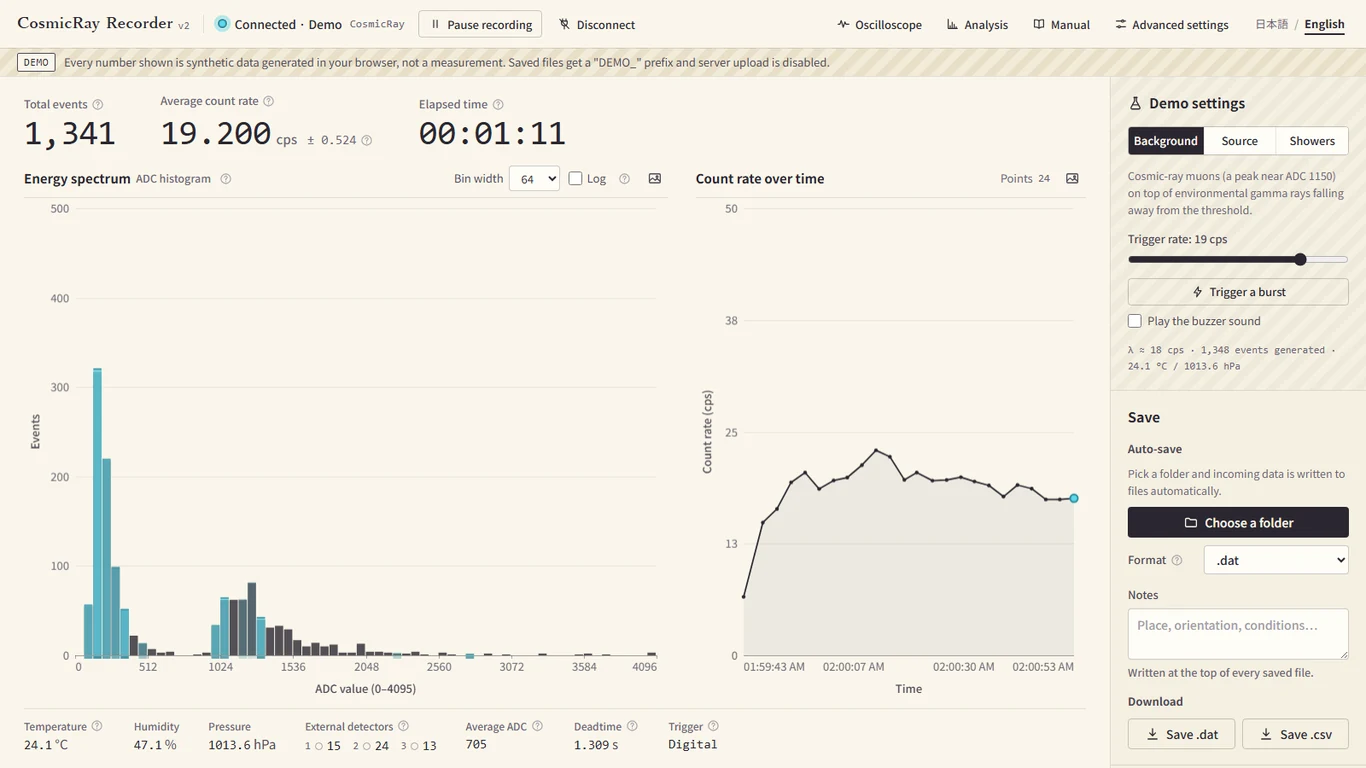1366x768 pixels.
Task: Click help icon next to Total events
Action: [97, 104]
